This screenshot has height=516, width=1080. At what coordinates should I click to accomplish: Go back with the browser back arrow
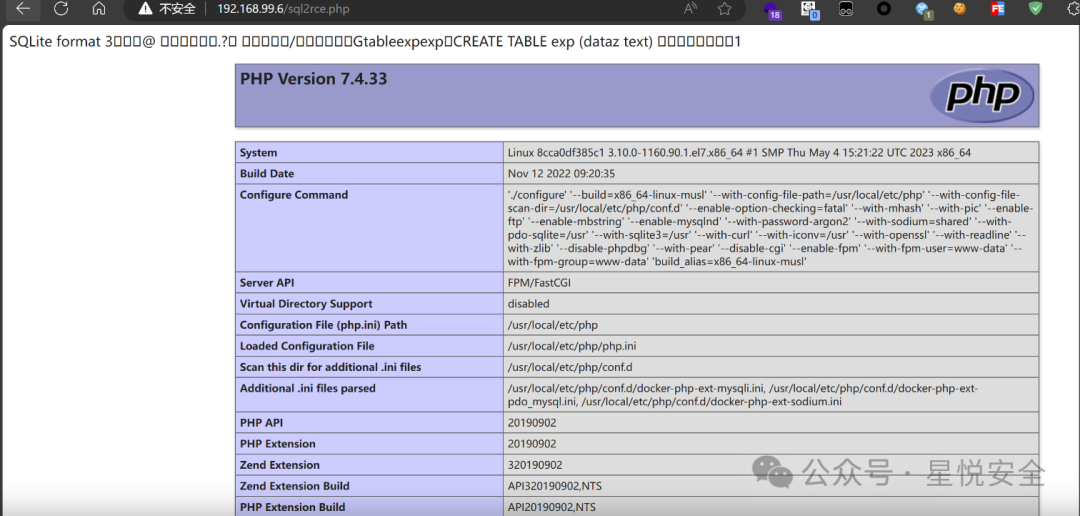pos(23,8)
